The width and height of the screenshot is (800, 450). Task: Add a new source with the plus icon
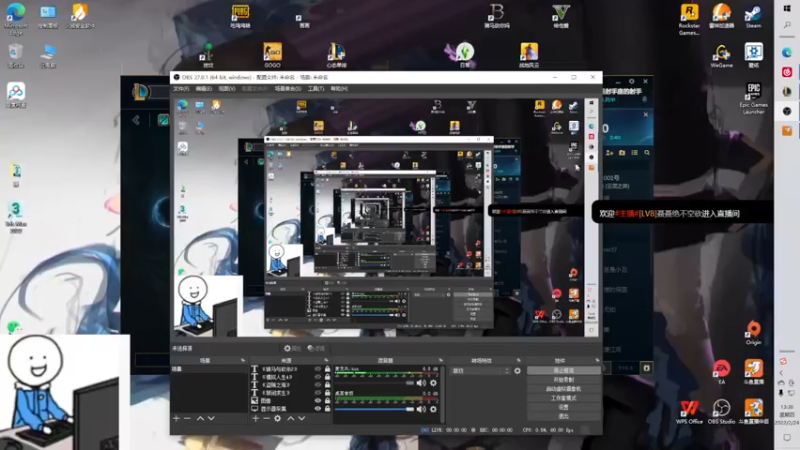(256, 418)
